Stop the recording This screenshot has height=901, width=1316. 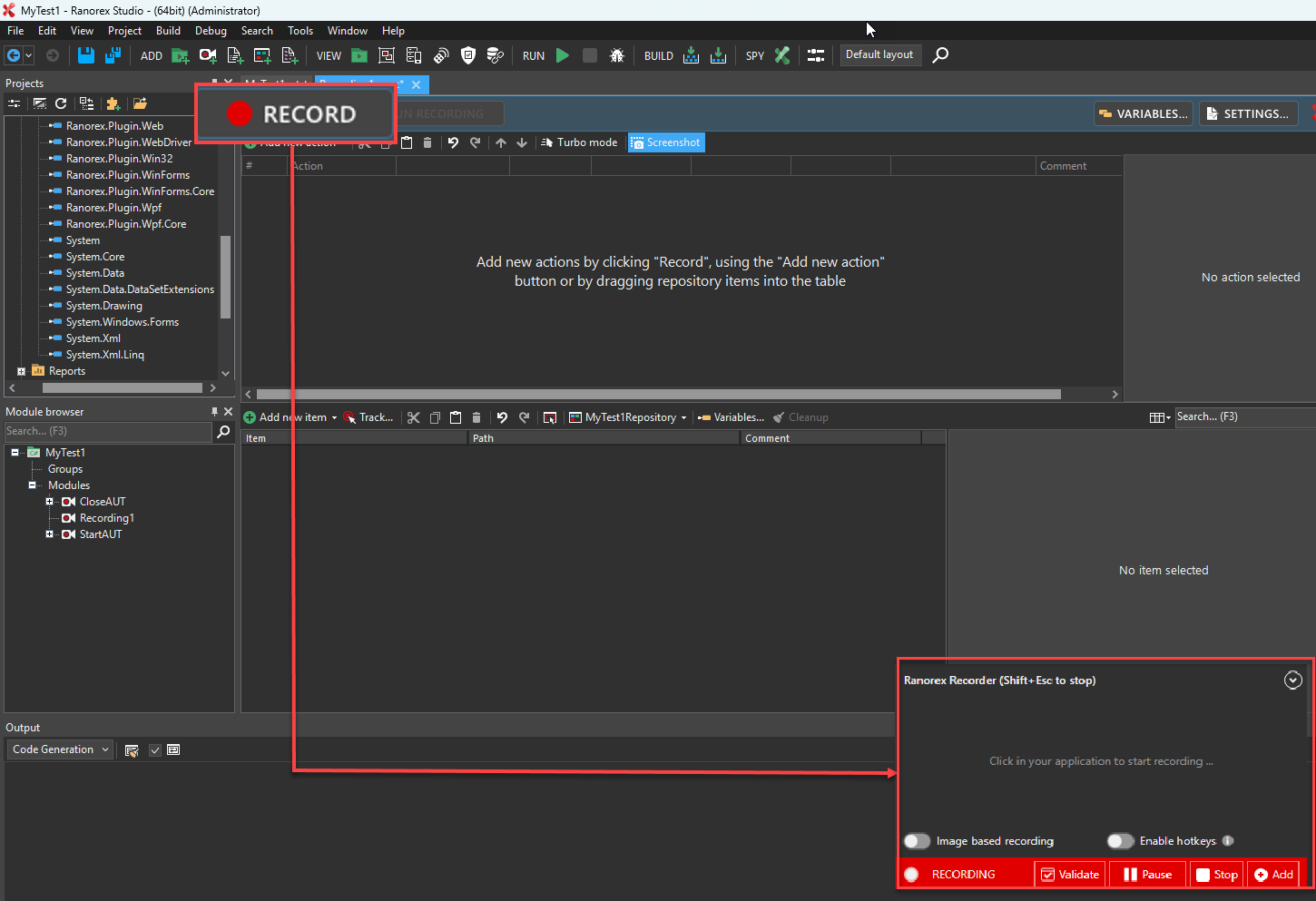[1217, 875]
